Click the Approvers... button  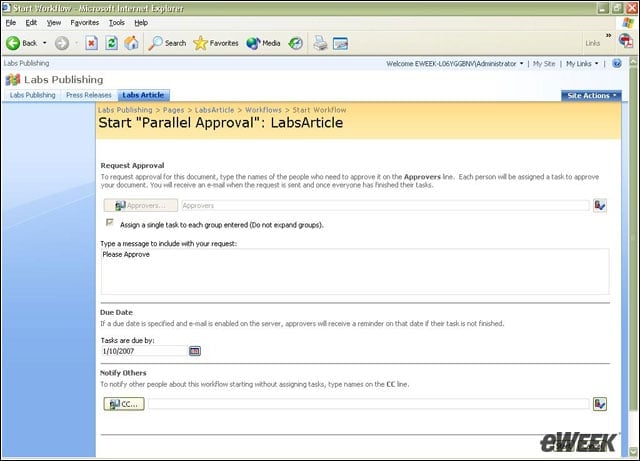[x=141, y=205]
